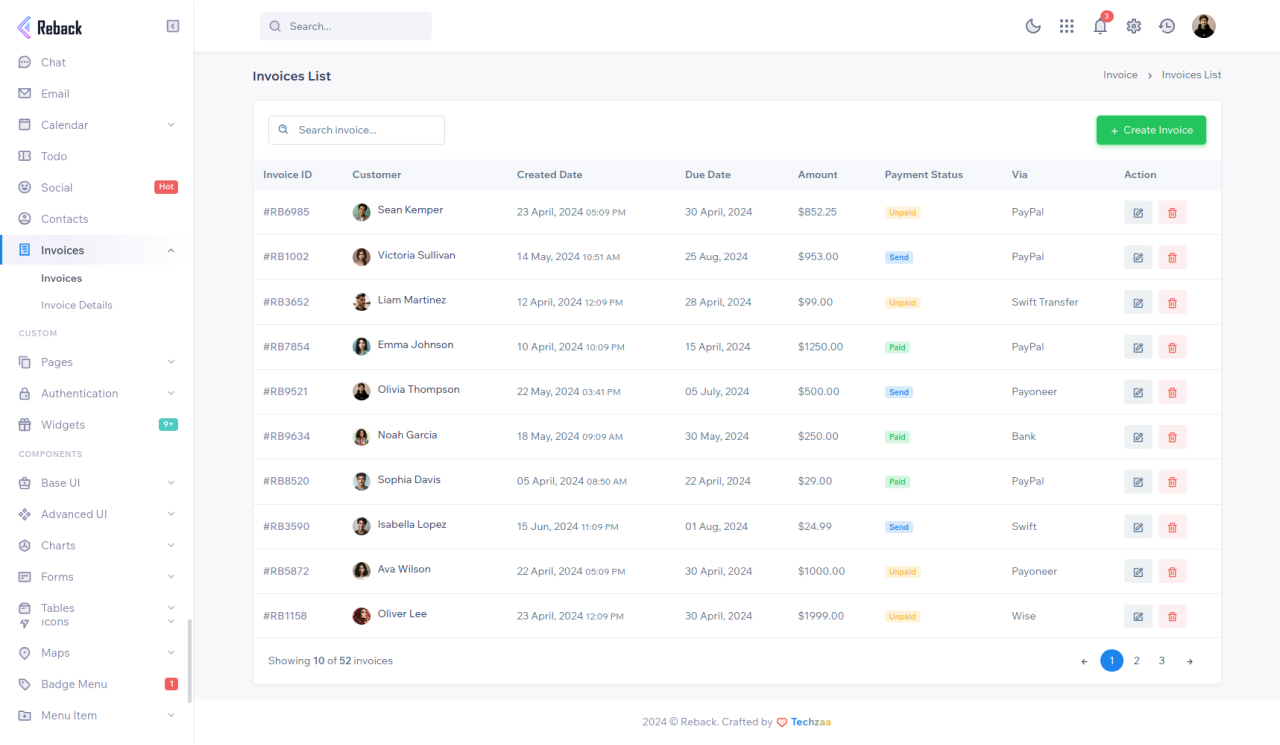Screen dimensions: 1280x745
Task: Click the Create Invoice button
Action: 1151,130
